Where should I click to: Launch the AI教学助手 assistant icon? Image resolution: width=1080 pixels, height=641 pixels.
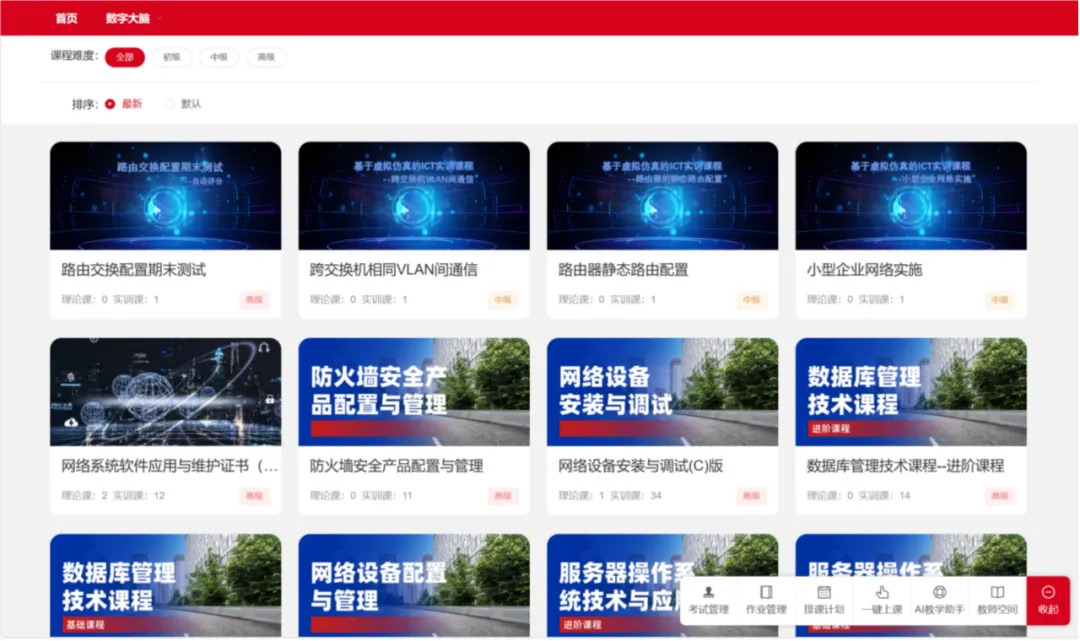point(939,593)
